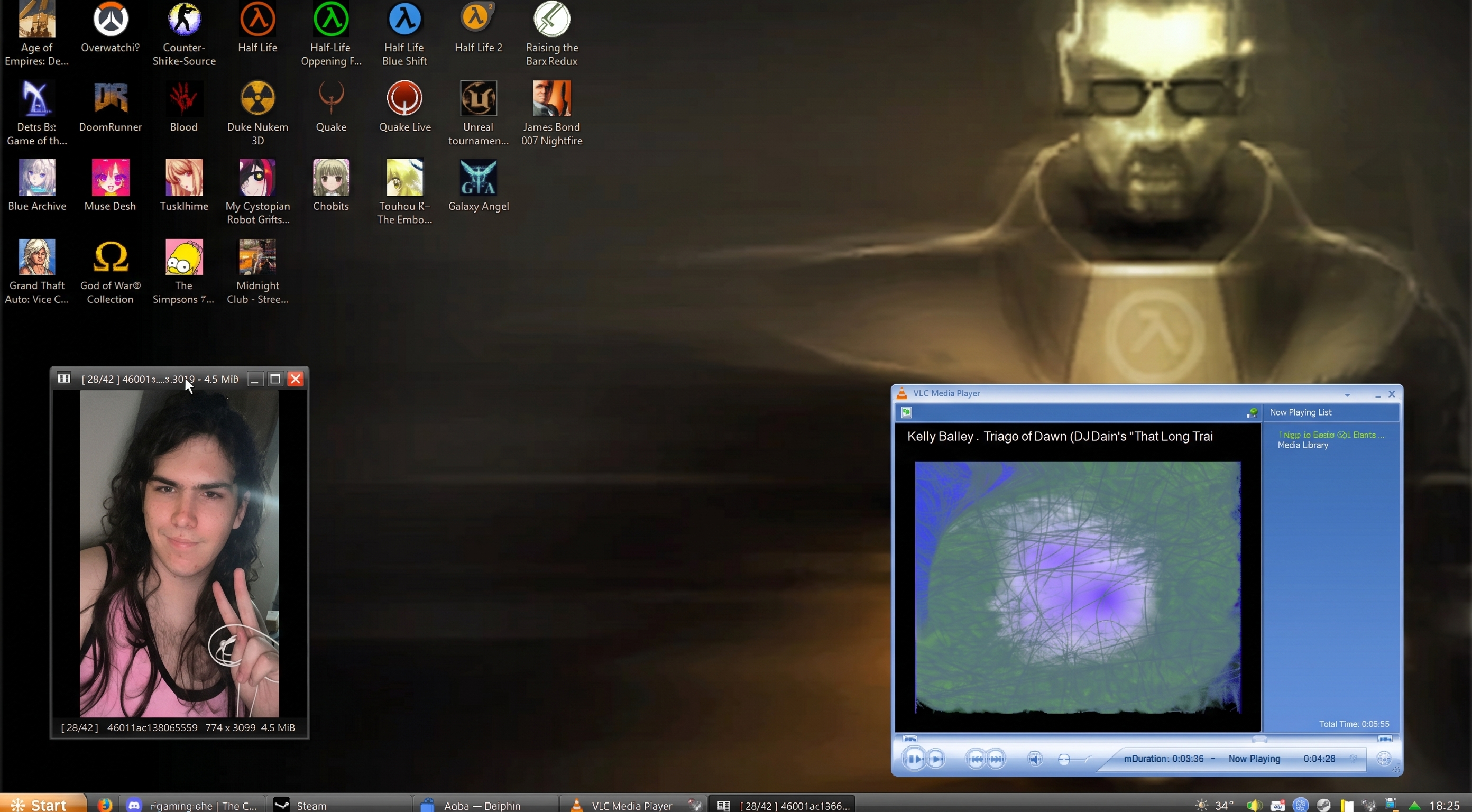Mute the audio in VLC player
The height and width of the screenshot is (812, 1472).
coord(1035,759)
